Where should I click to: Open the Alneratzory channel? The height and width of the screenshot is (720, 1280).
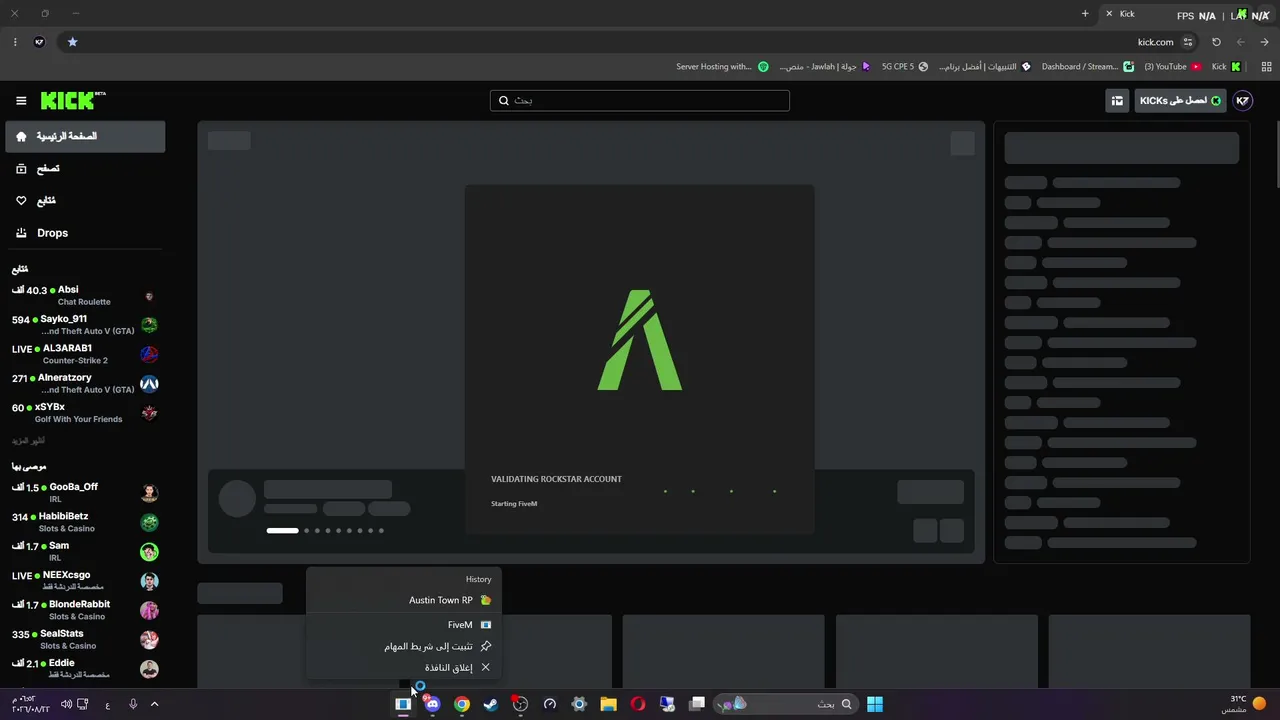85,384
